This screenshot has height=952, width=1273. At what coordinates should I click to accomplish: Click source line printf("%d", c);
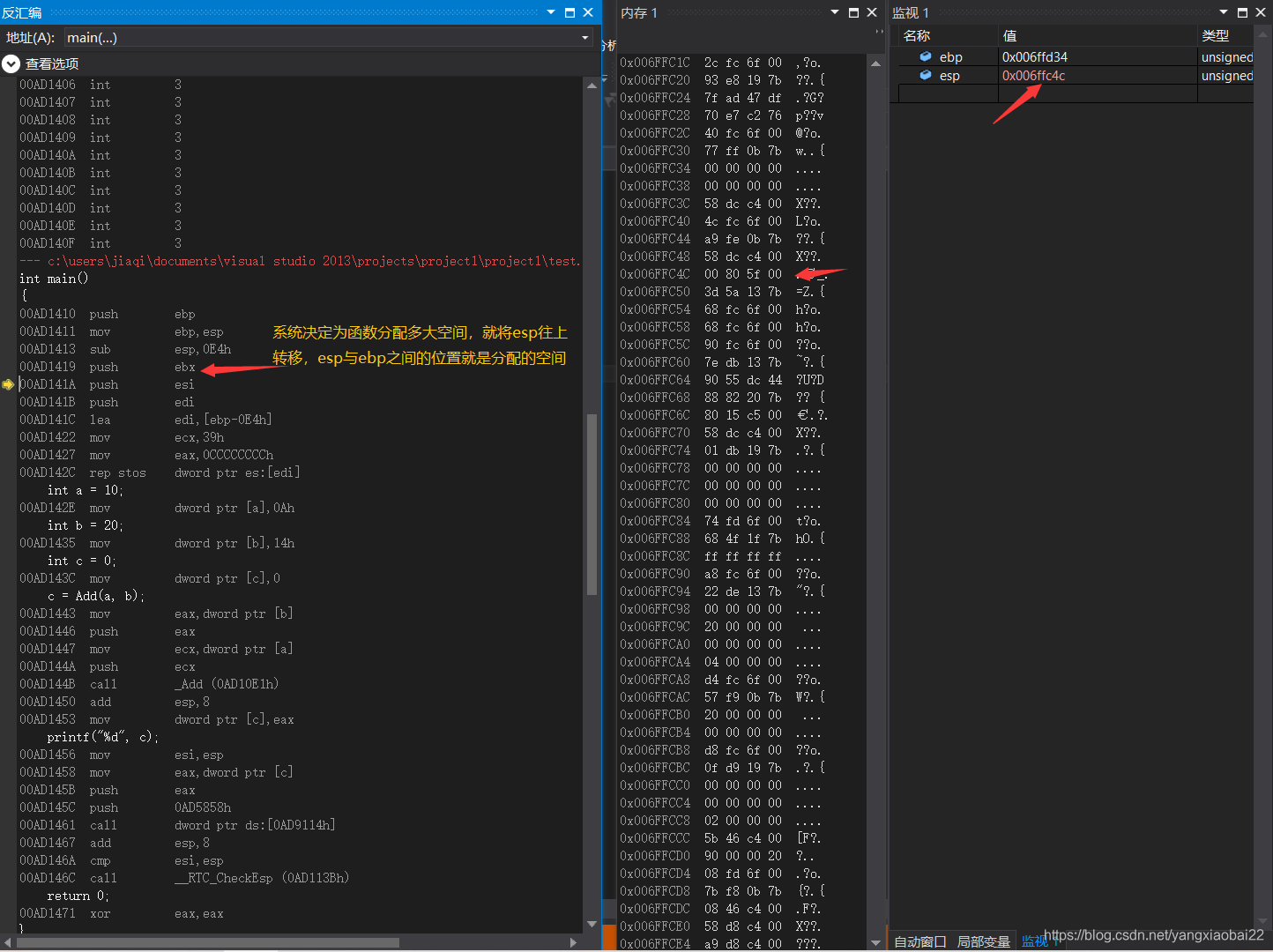103,737
